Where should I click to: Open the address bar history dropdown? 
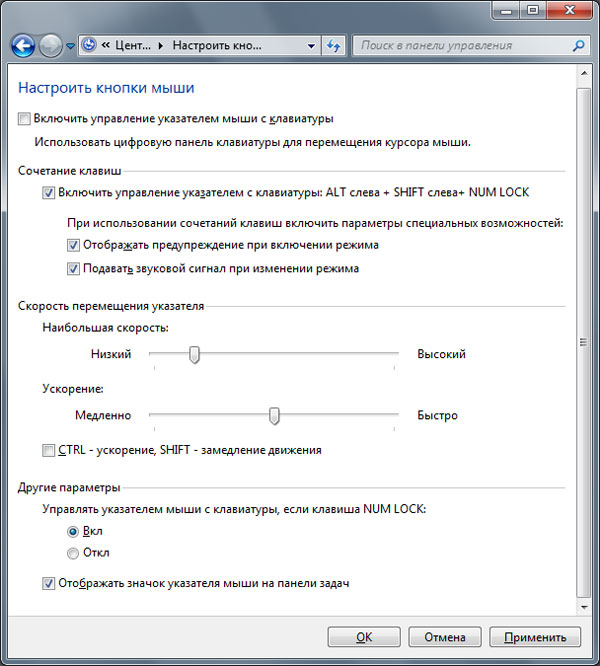(x=311, y=45)
